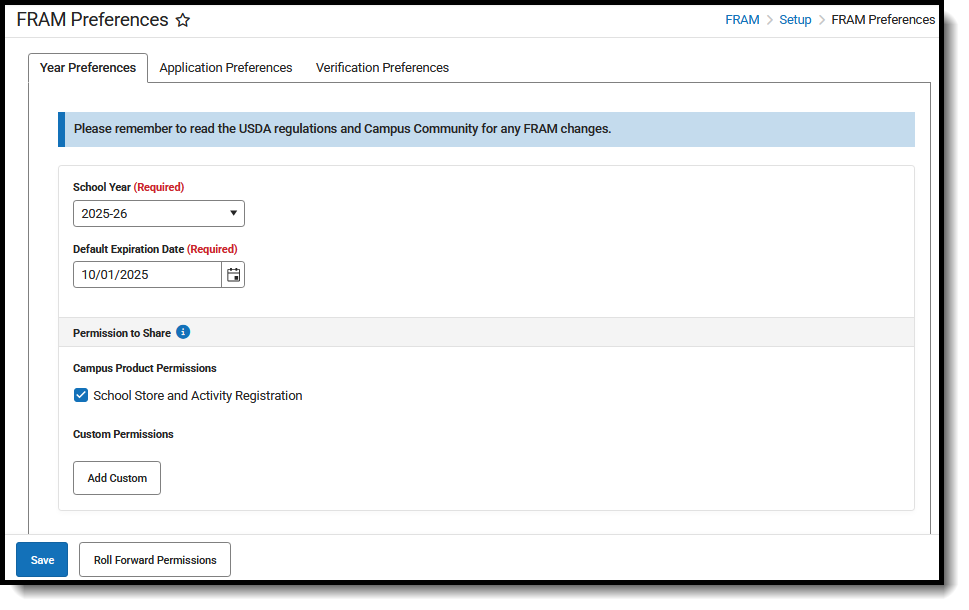
Task: Click the Add Custom button
Action: click(117, 478)
